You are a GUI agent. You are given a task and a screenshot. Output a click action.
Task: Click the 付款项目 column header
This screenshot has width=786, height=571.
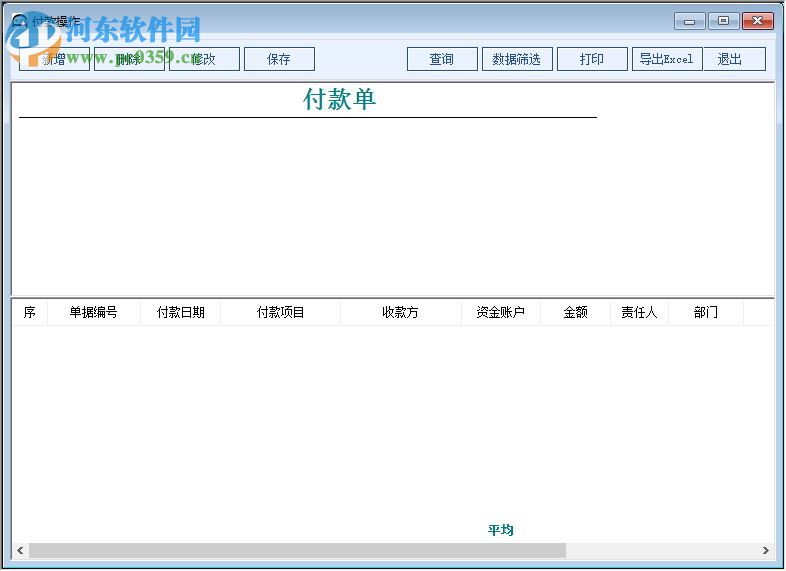tap(281, 312)
